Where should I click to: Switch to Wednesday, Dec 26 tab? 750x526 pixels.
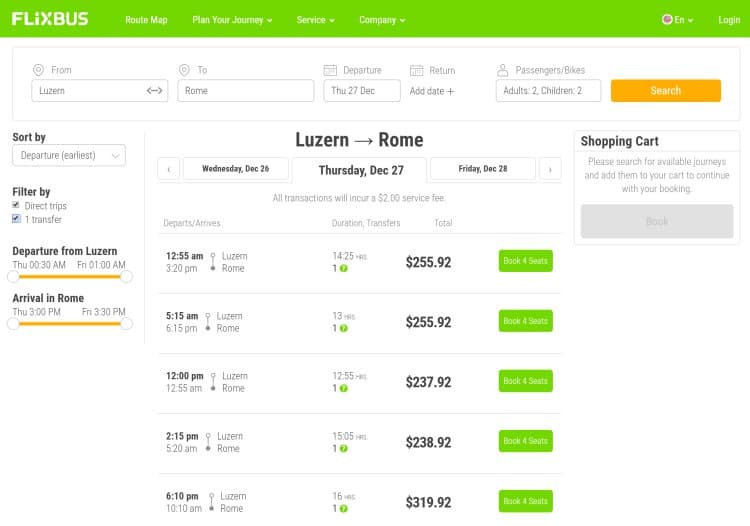point(237,169)
